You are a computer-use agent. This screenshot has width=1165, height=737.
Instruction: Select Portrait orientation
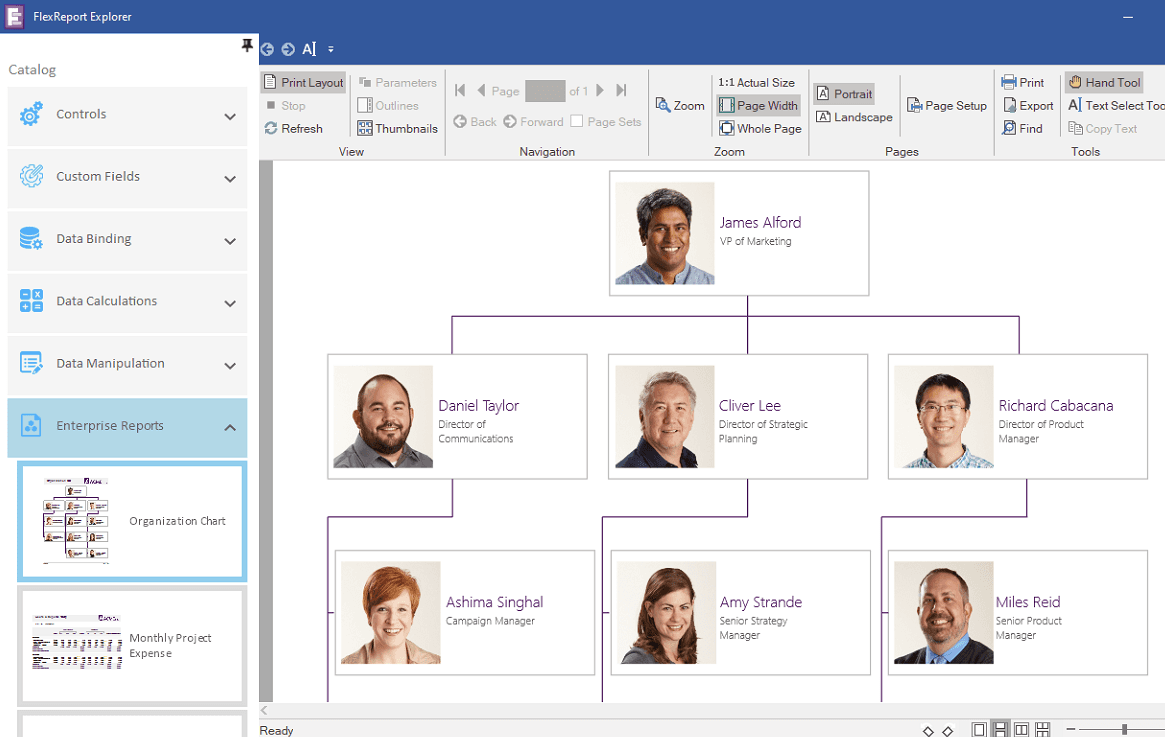click(844, 94)
